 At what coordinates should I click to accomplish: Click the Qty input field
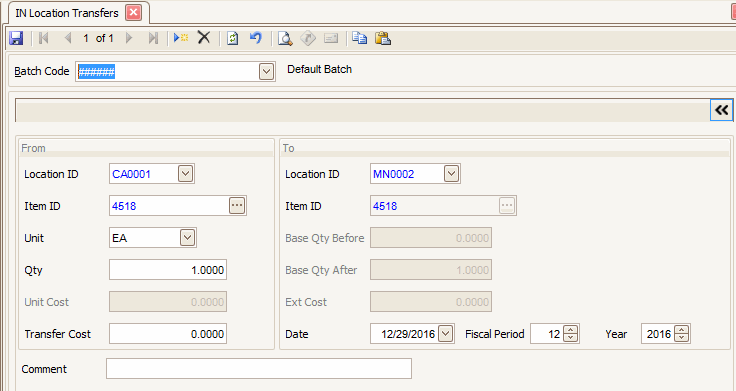(x=168, y=269)
